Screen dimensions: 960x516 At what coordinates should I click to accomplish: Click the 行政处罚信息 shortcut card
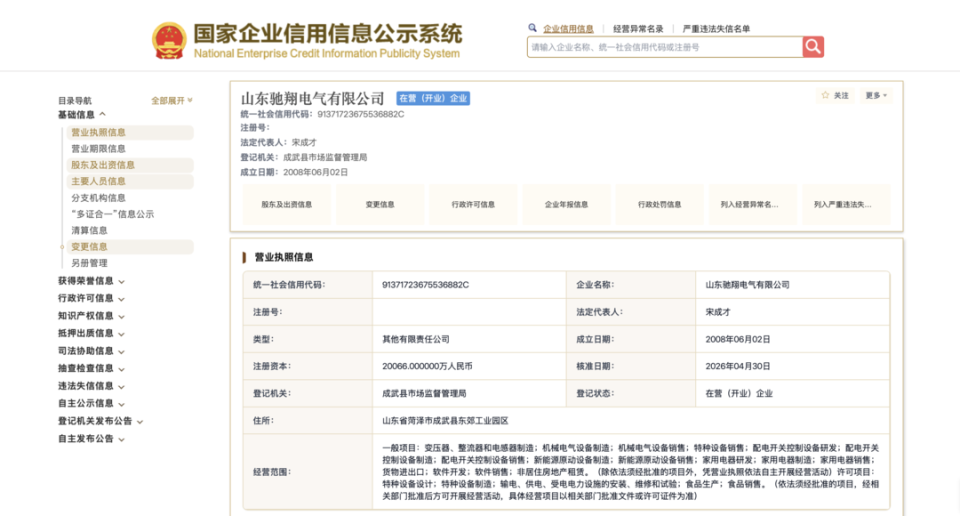pyautogui.click(x=659, y=204)
